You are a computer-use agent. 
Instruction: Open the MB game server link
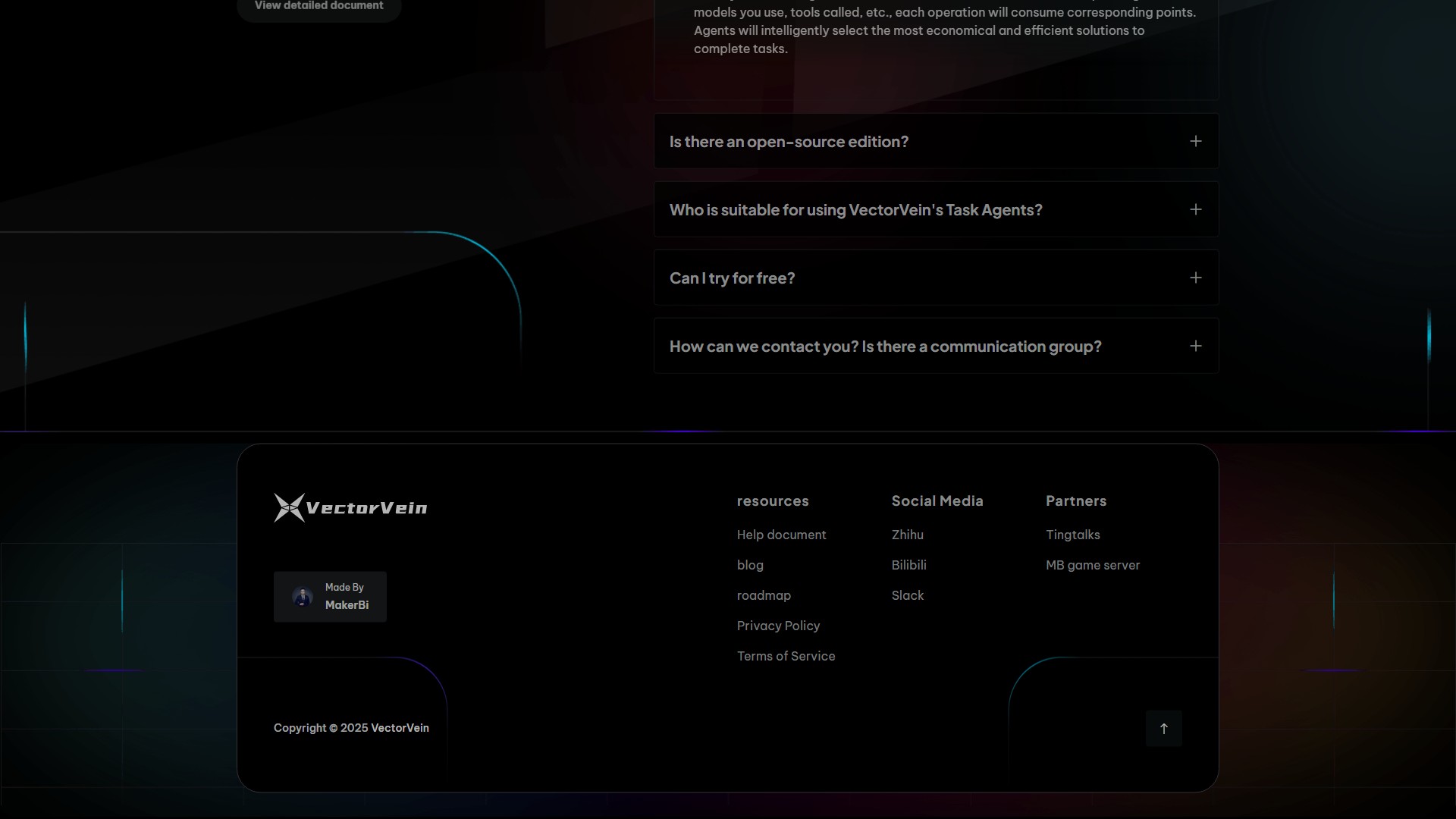tap(1092, 565)
